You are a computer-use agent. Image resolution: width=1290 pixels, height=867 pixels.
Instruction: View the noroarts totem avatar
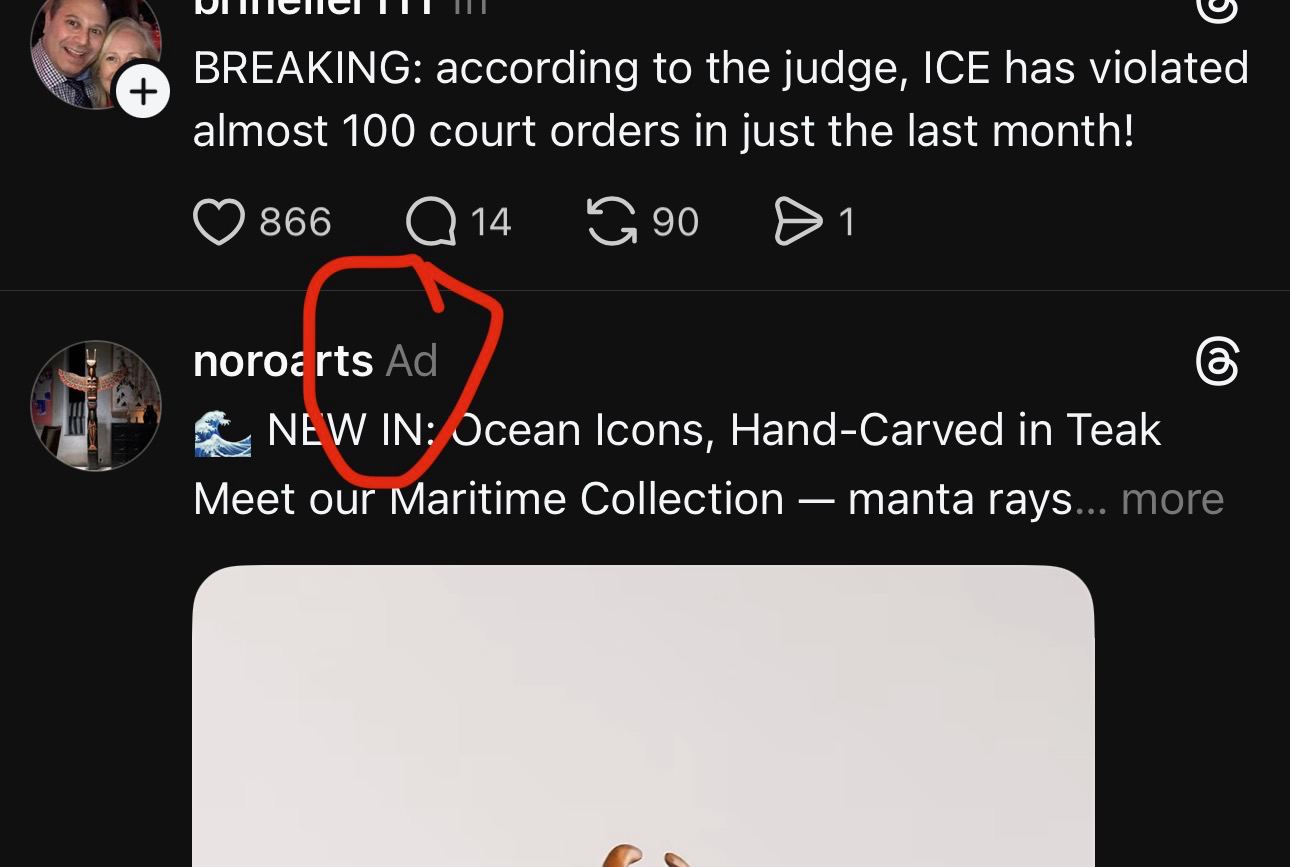click(x=96, y=405)
